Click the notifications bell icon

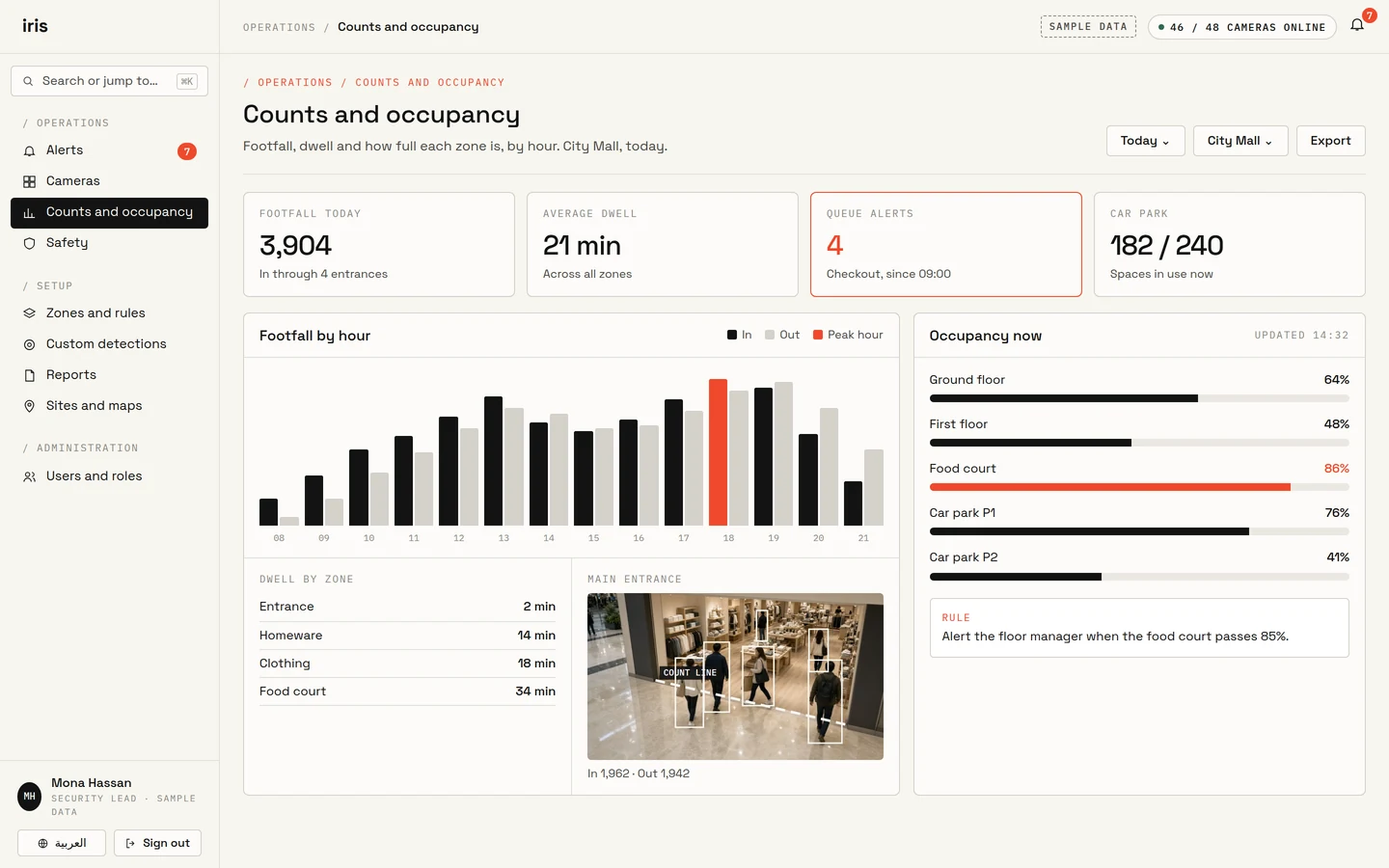(1357, 26)
